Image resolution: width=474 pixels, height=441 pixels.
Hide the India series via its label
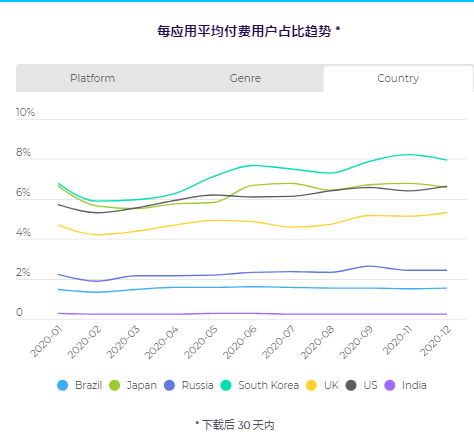[414, 385]
